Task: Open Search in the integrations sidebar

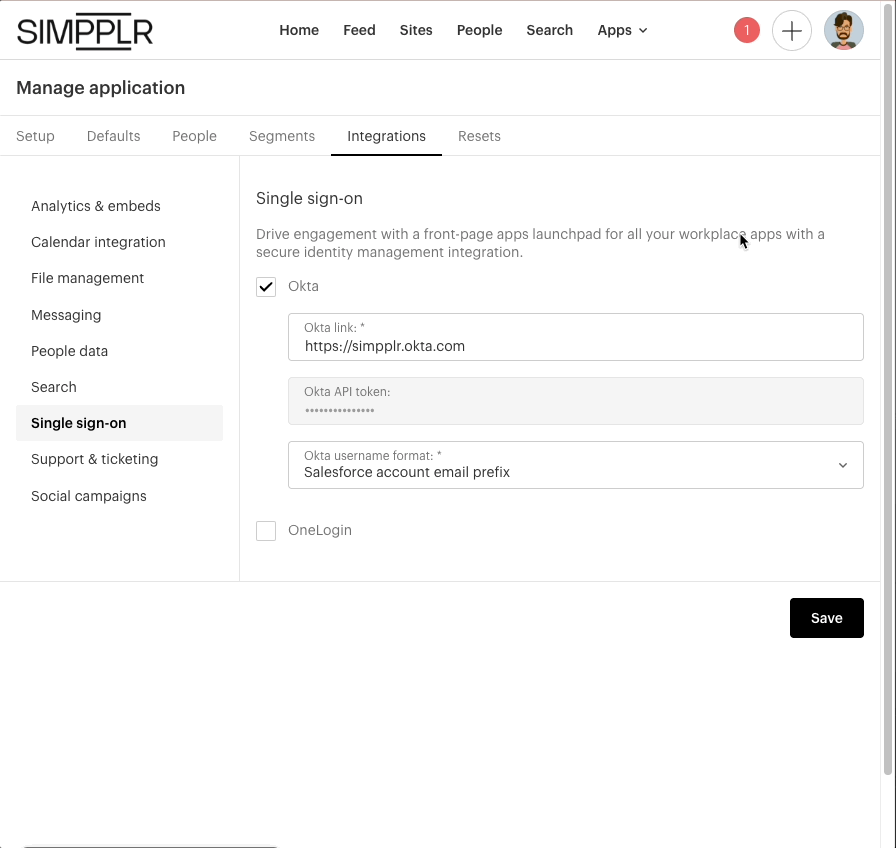Action: pyautogui.click(x=54, y=387)
